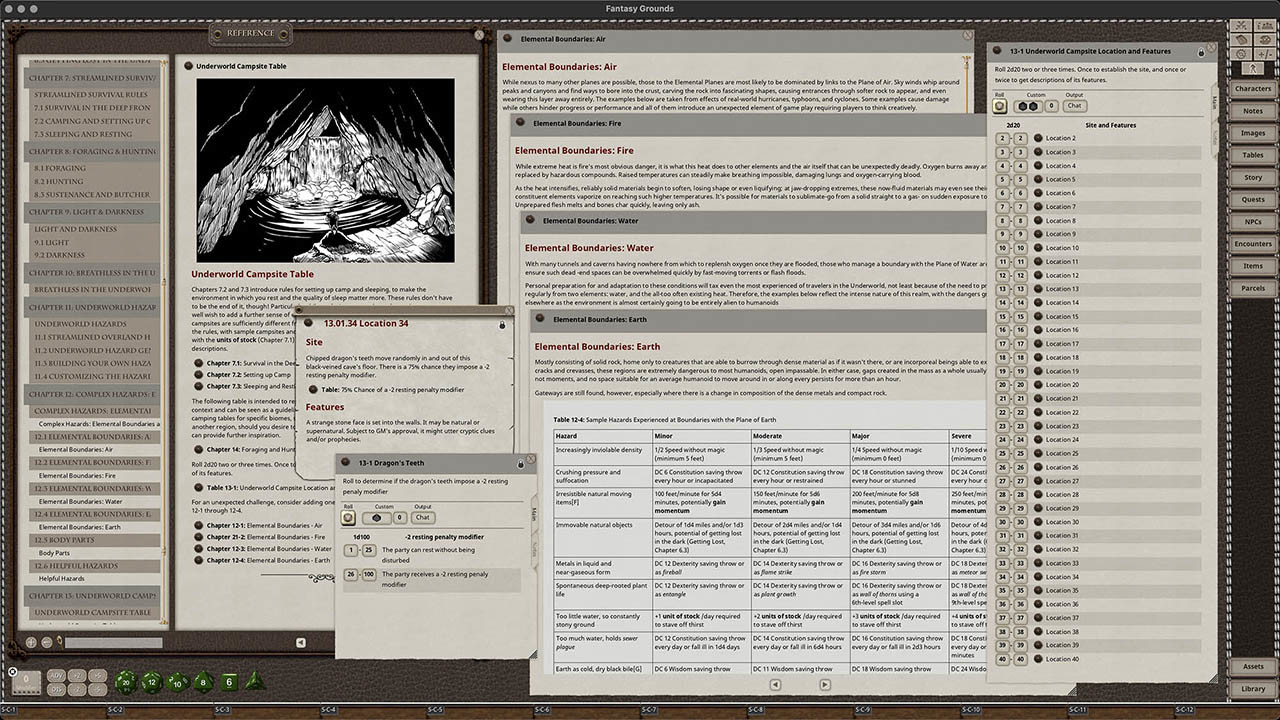Enable the ADV advantage dice modifier
The width and height of the screenshot is (1280, 720).
(56, 676)
